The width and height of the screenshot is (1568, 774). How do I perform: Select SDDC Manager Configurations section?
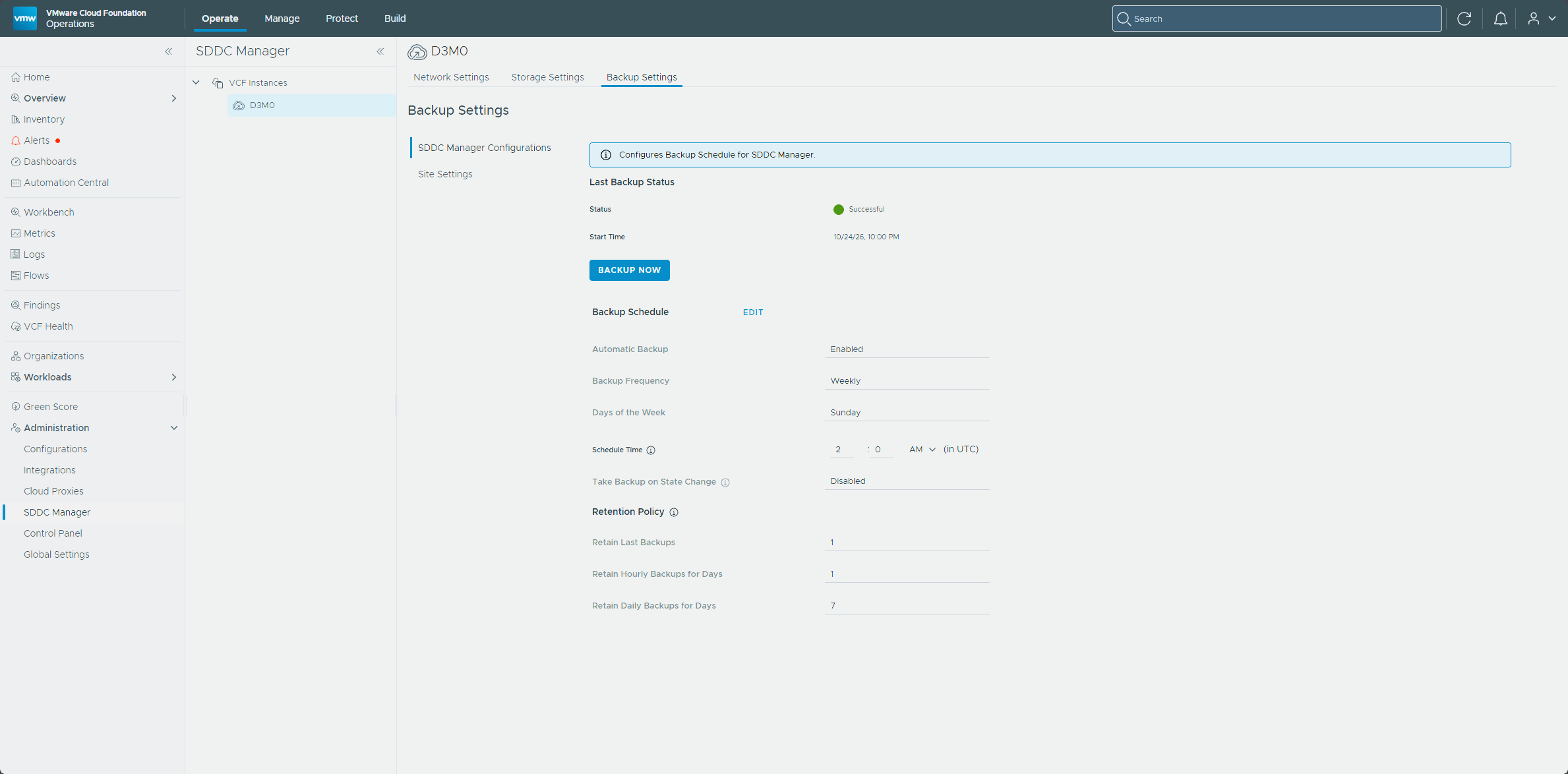(x=484, y=148)
